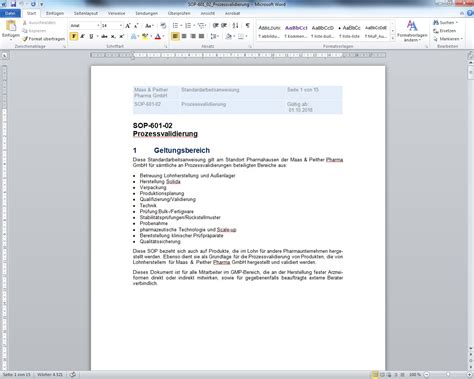Apply bullet list icon
The width and height of the screenshot is (474, 379).
pos(175,26)
